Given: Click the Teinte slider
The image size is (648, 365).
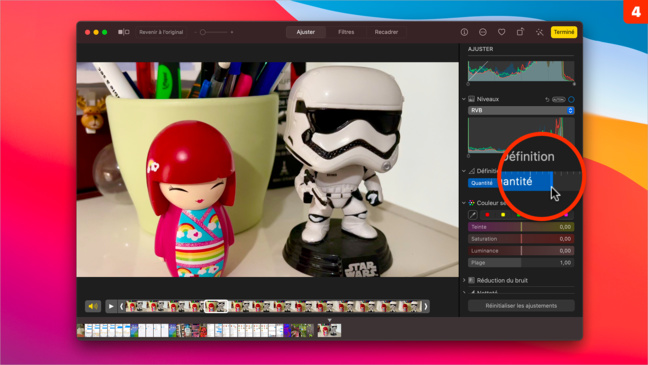Looking at the screenshot, I should click(521, 227).
